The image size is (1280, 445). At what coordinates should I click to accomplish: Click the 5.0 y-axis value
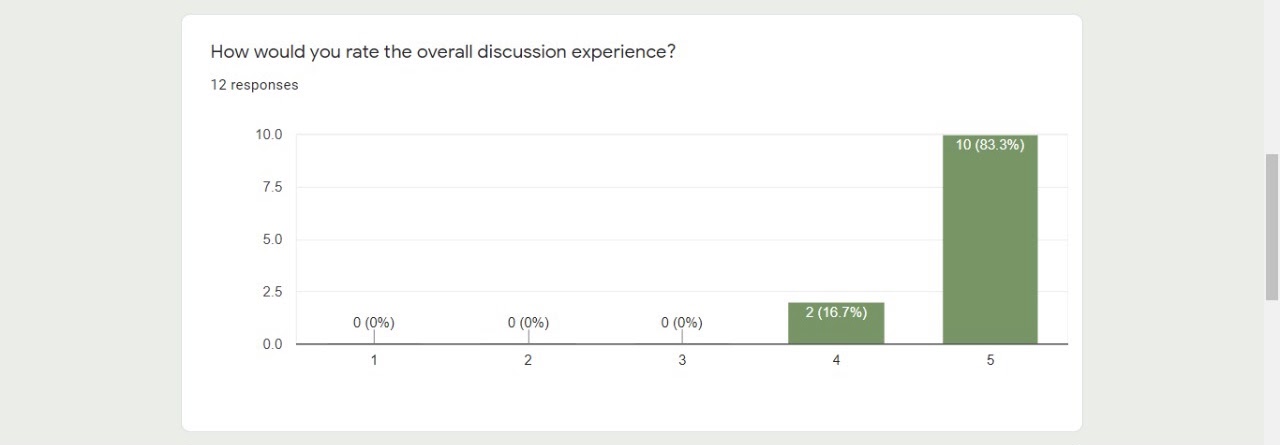click(271, 240)
